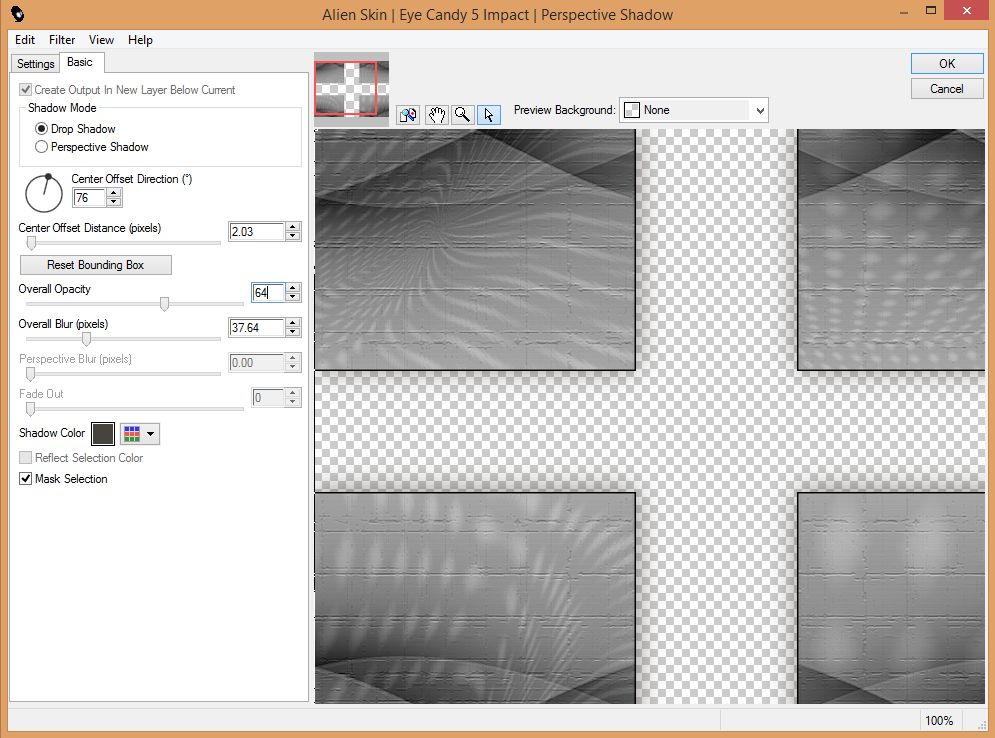This screenshot has width=995, height=738.
Task: Increase the Overall Blur value
Action: tap(293, 323)
